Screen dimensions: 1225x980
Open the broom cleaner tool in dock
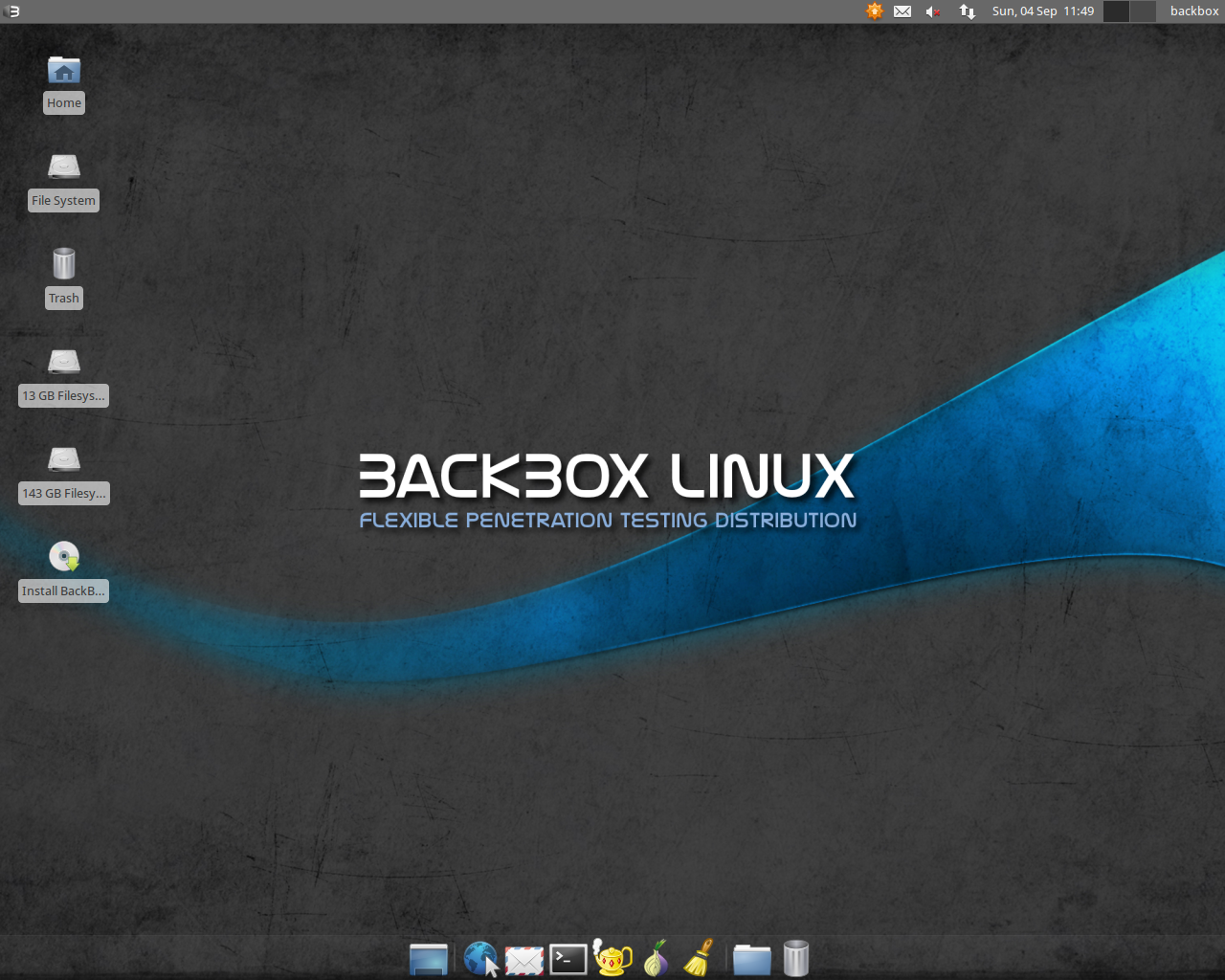click(700, 958)
